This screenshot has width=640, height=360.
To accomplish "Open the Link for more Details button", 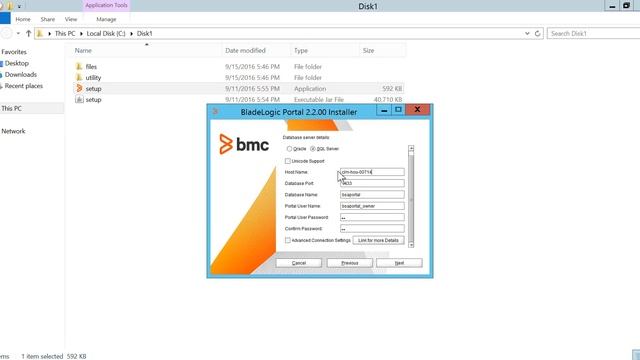I will 378,240.
